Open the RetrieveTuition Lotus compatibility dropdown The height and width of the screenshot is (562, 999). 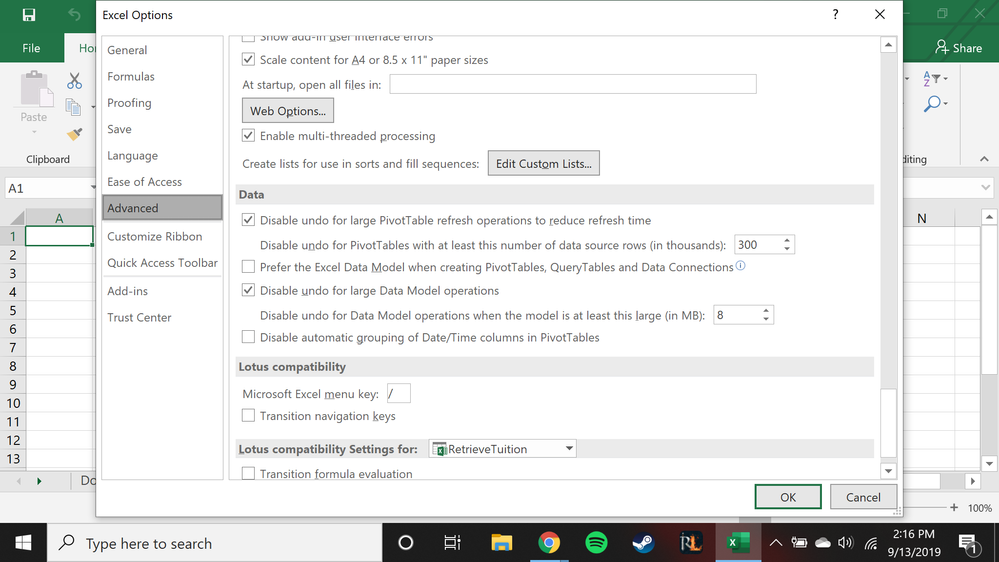coord(503,449)
